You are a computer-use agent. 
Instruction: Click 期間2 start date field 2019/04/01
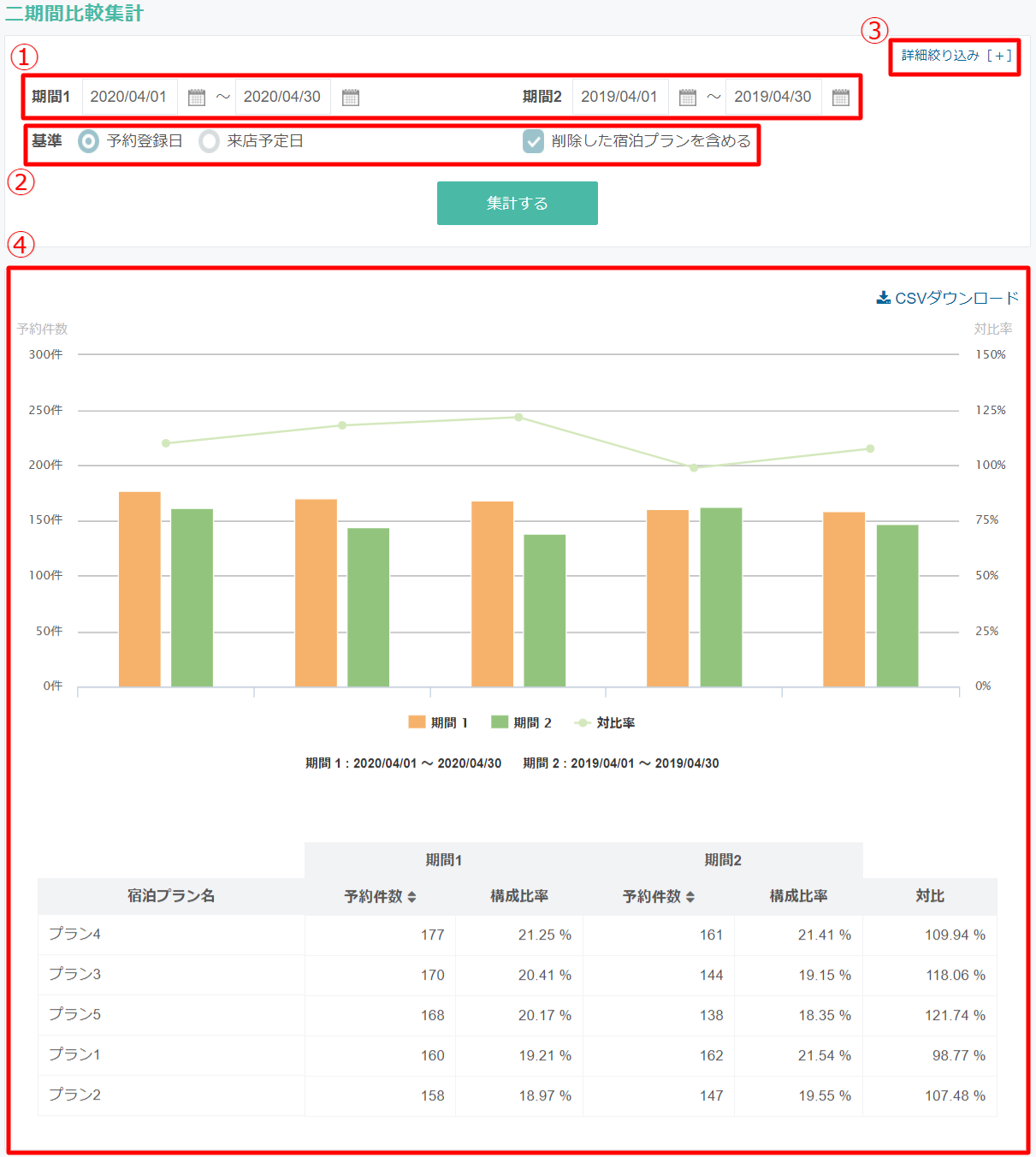coord(620,97)
